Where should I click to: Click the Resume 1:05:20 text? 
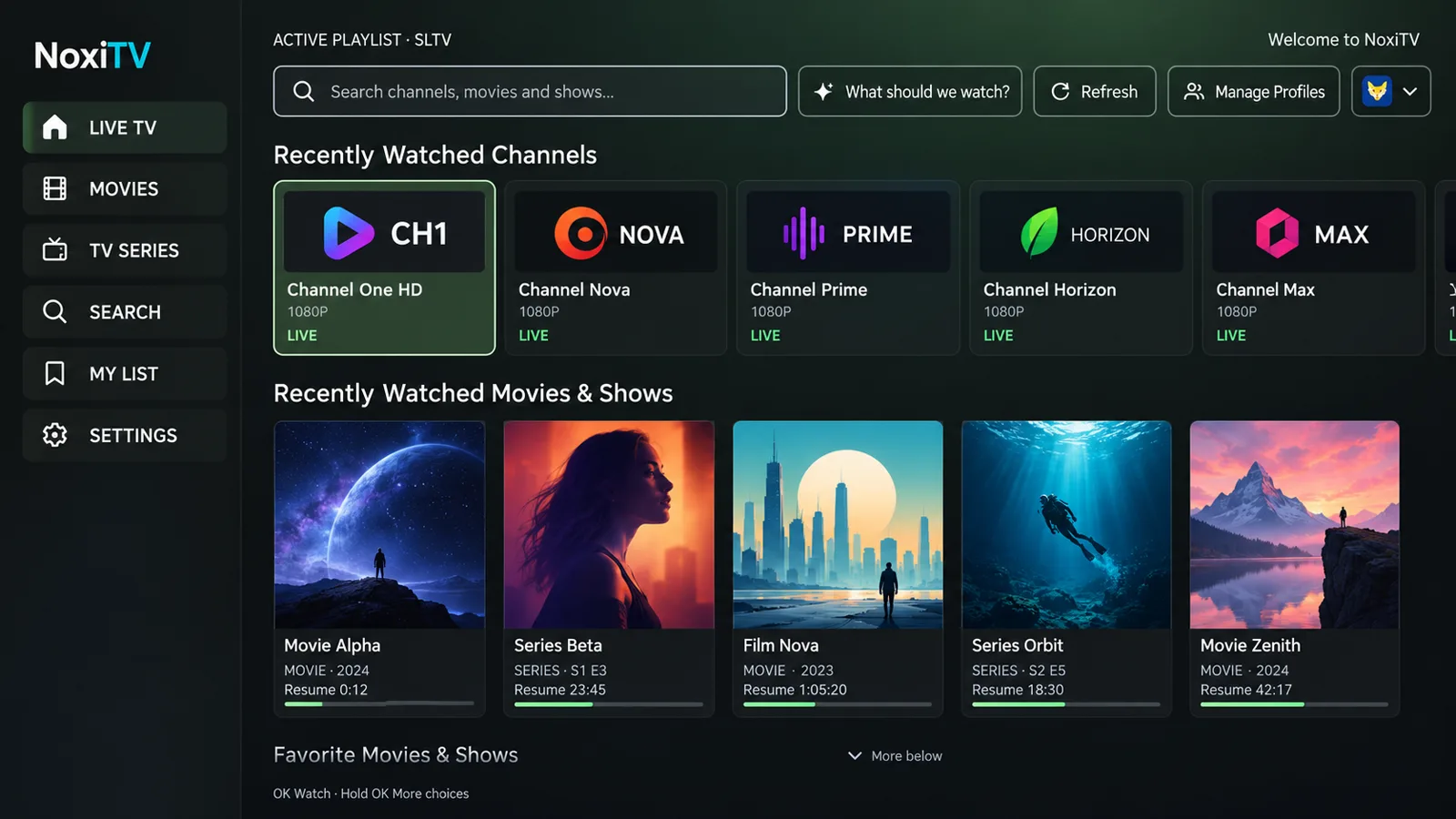794,690
